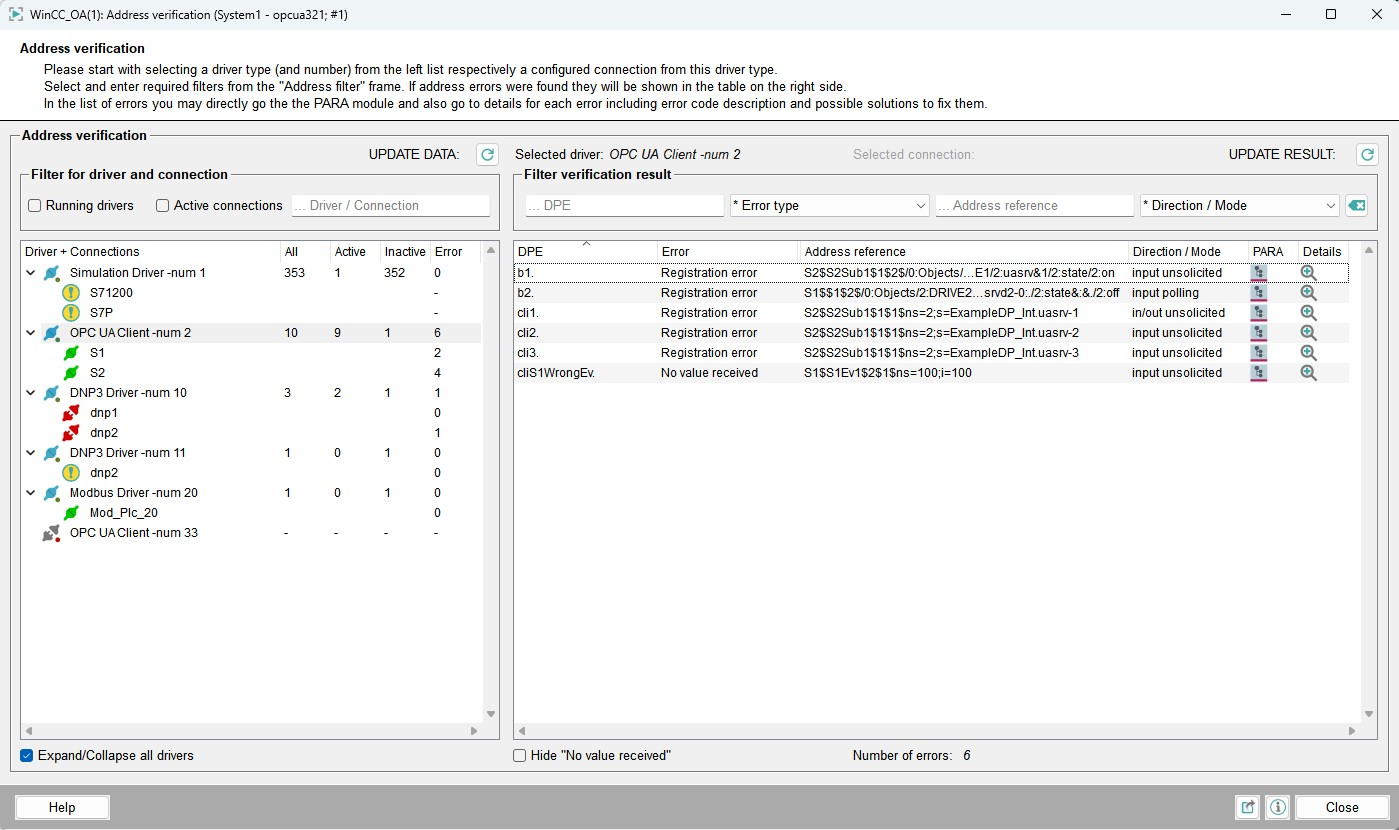Select connection S2 under OPC UA Client
This screenshot has width=1399, height=830.
pos(97,373)
